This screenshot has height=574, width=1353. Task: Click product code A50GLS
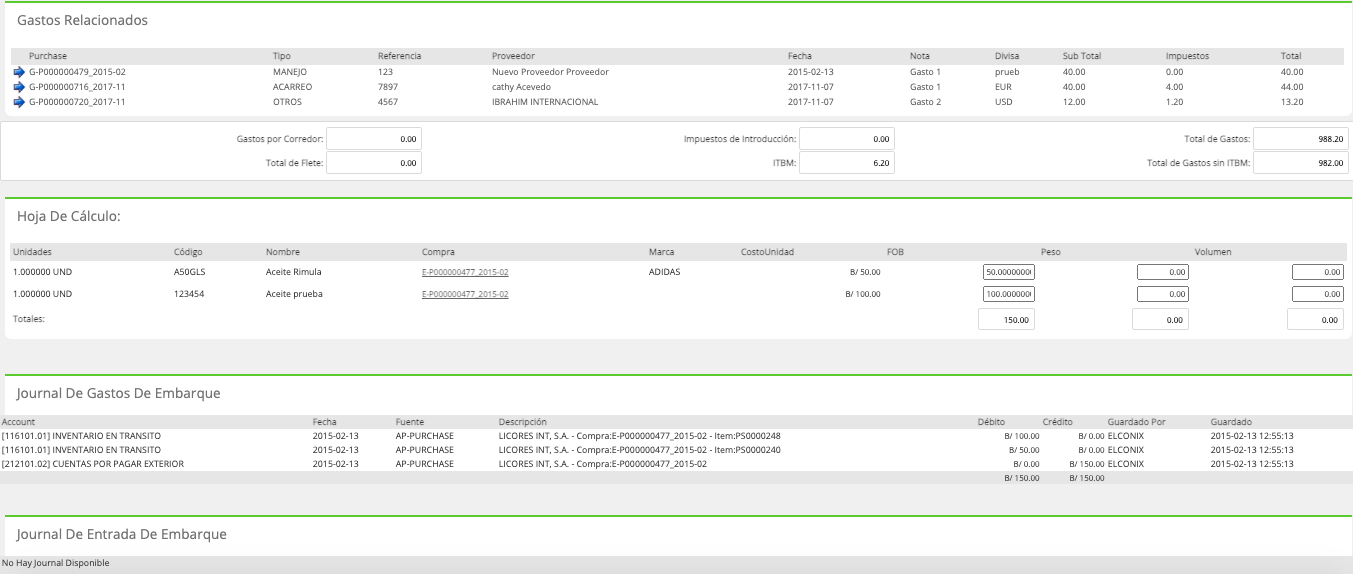tap(190, 272)
